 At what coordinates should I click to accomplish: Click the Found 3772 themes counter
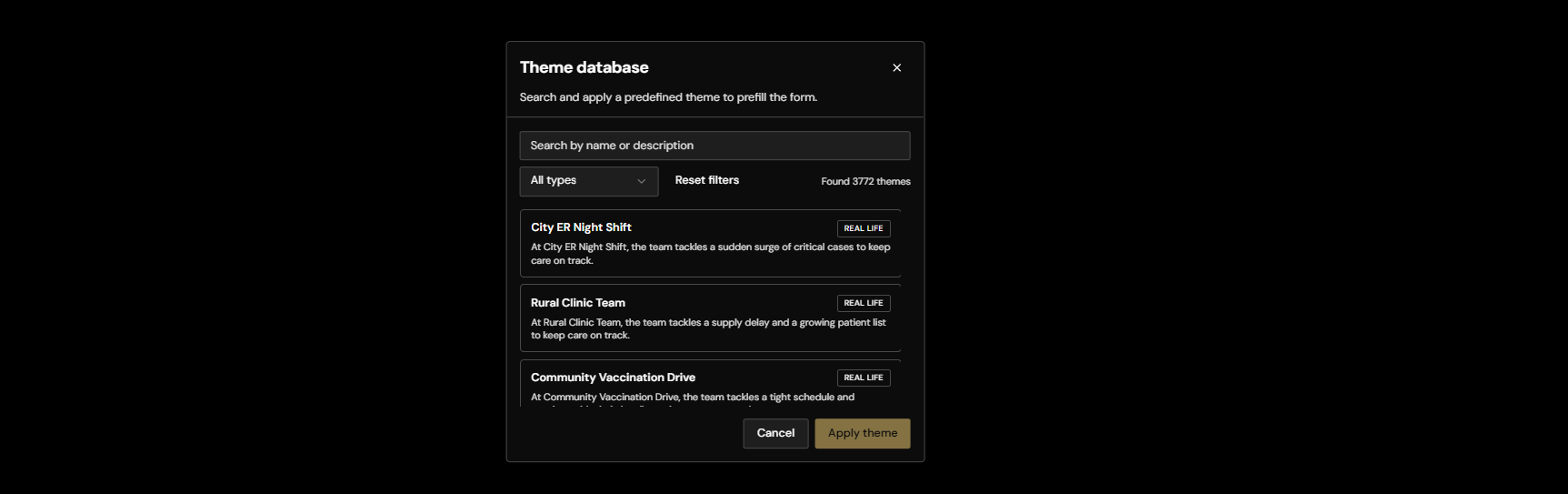click(865, 182)
